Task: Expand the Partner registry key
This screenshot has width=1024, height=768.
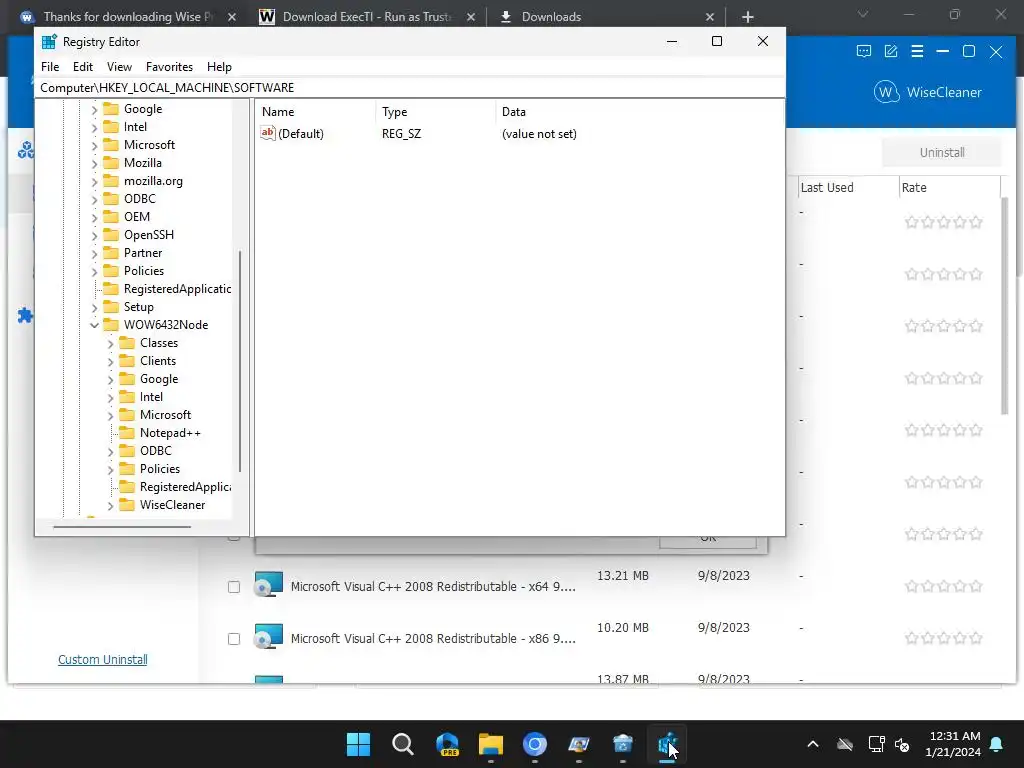Action: (x=95, y=253)
